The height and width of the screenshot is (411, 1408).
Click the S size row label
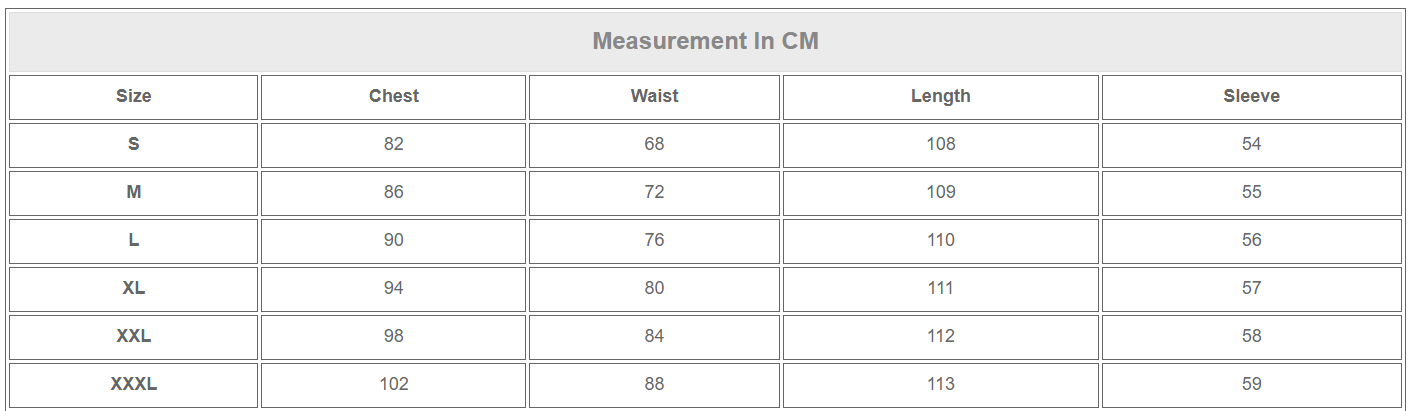133,144
